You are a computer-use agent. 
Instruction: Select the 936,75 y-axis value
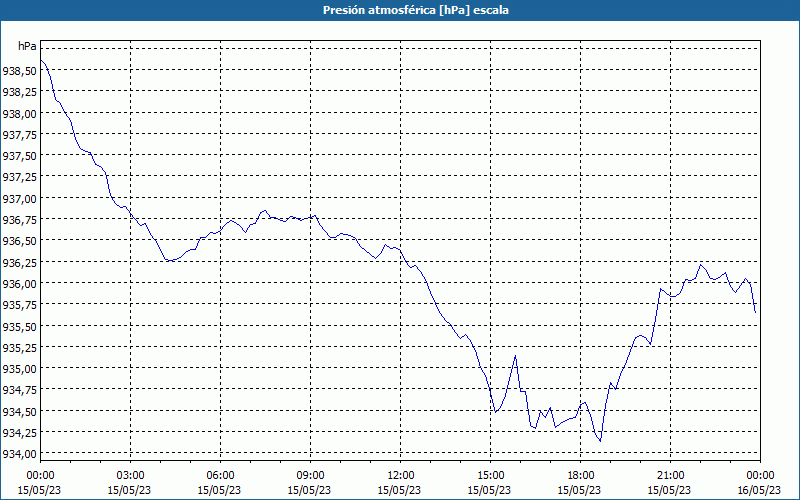(19, 219)
